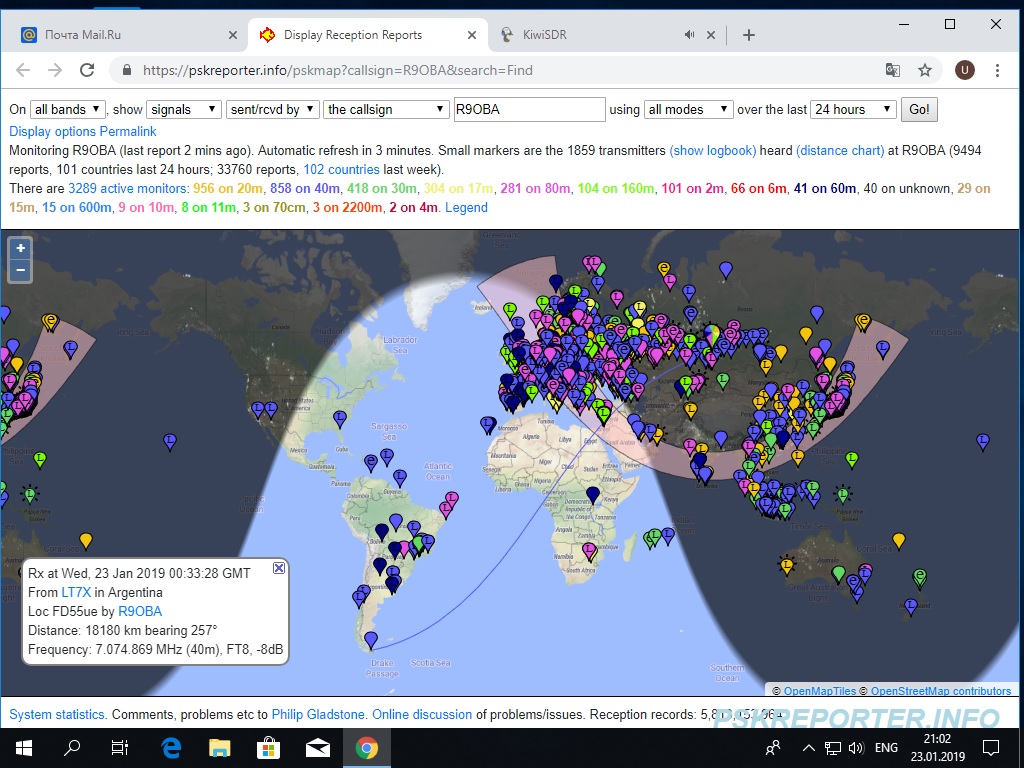
Task: Open the Chrome menu (three dots)
Action: tap(997, 70)
